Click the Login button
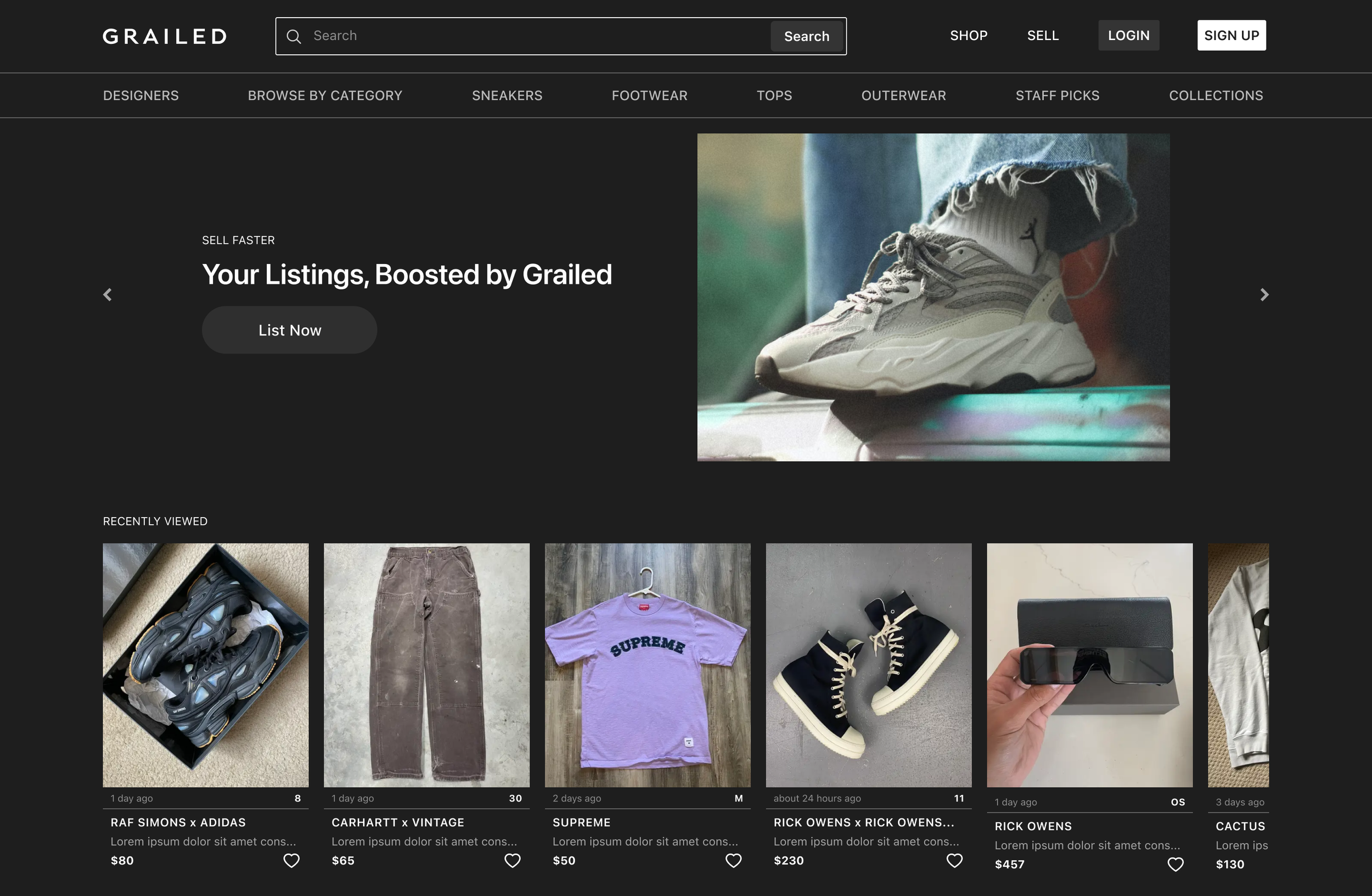The image size is (1372, 896). point(1128,36)
